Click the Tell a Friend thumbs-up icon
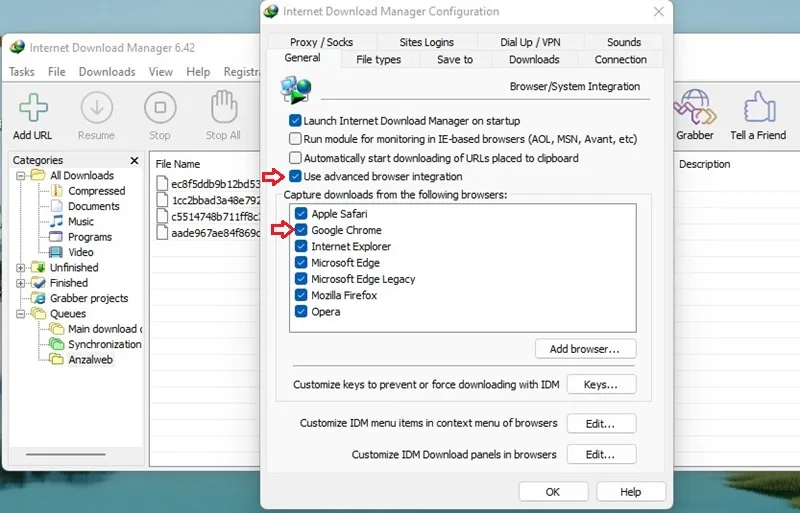 (759, 107)
